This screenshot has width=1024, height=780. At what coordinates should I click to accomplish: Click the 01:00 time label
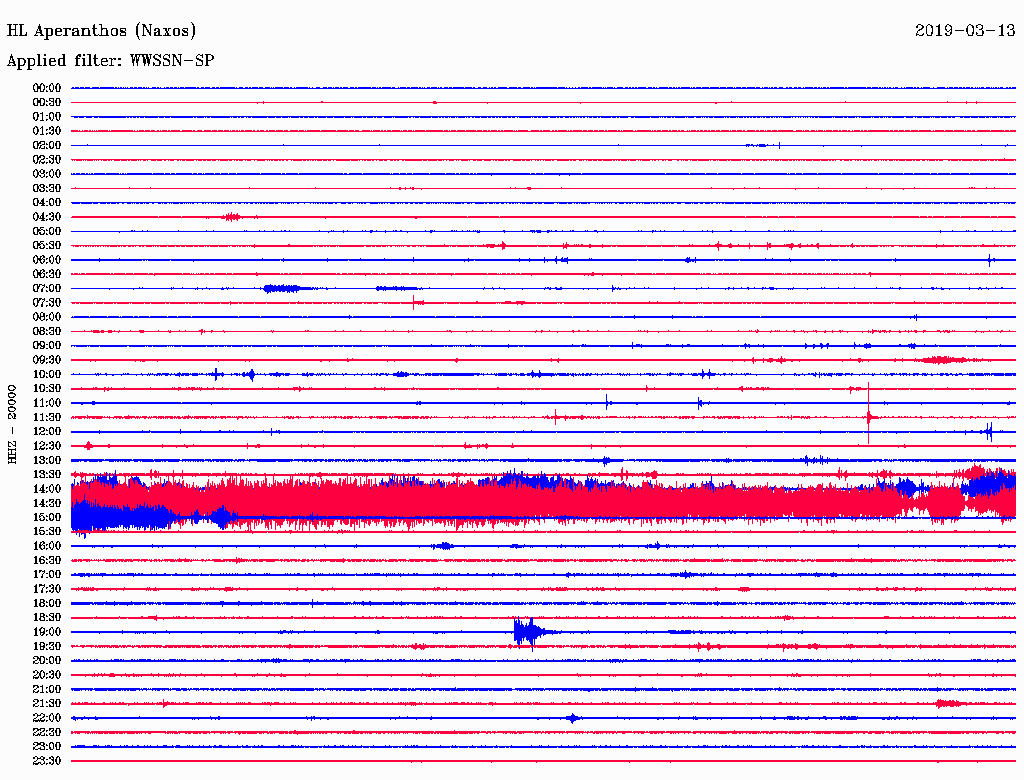47,116
